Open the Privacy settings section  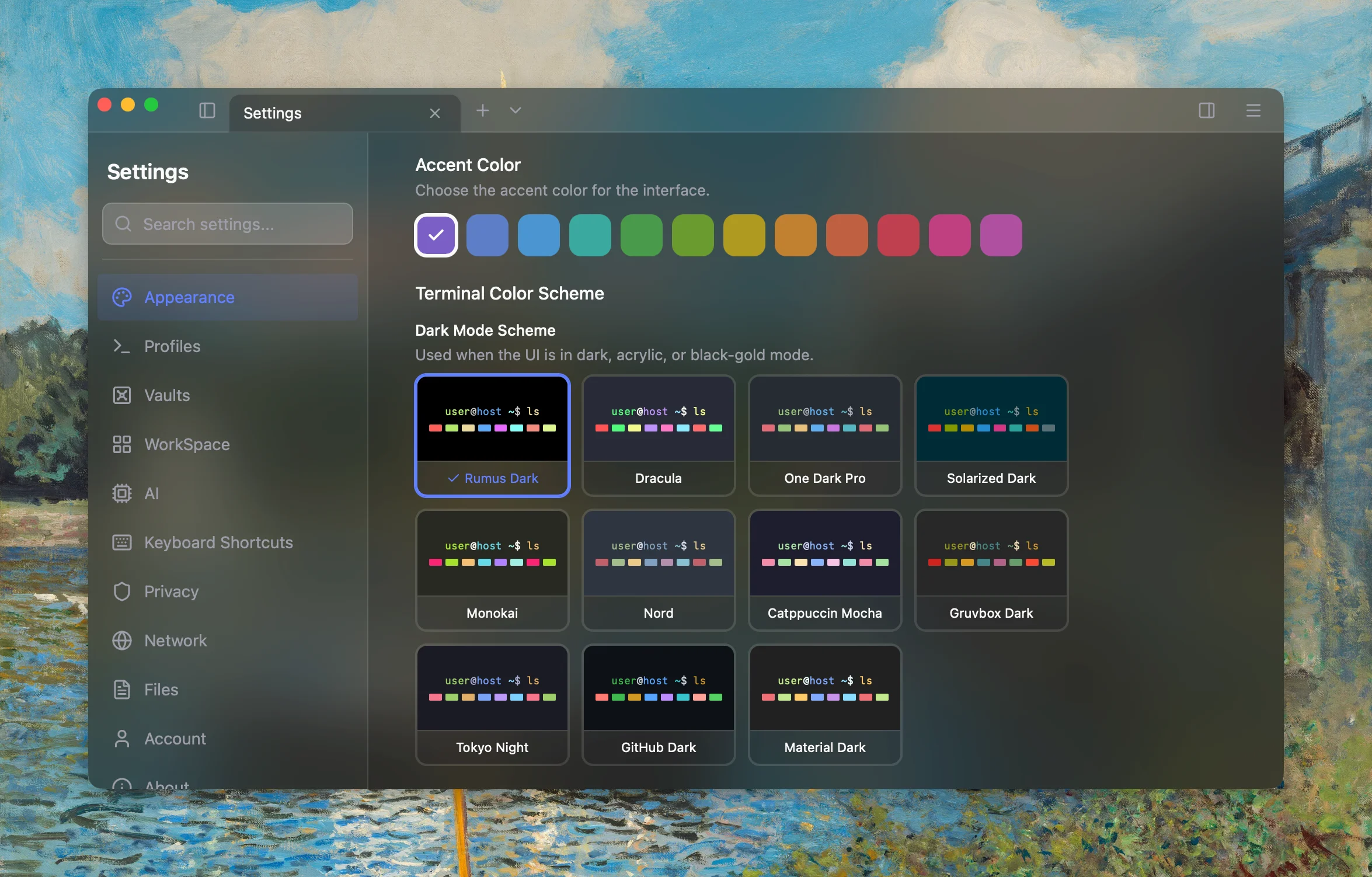(172, 591)
